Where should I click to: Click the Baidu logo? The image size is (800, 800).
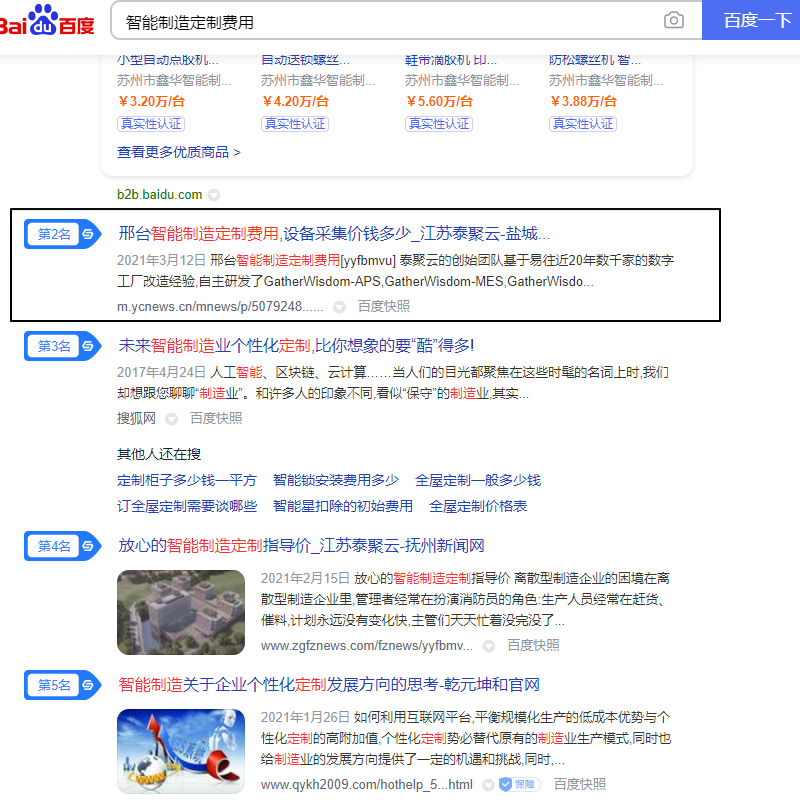tap(47, 20)
